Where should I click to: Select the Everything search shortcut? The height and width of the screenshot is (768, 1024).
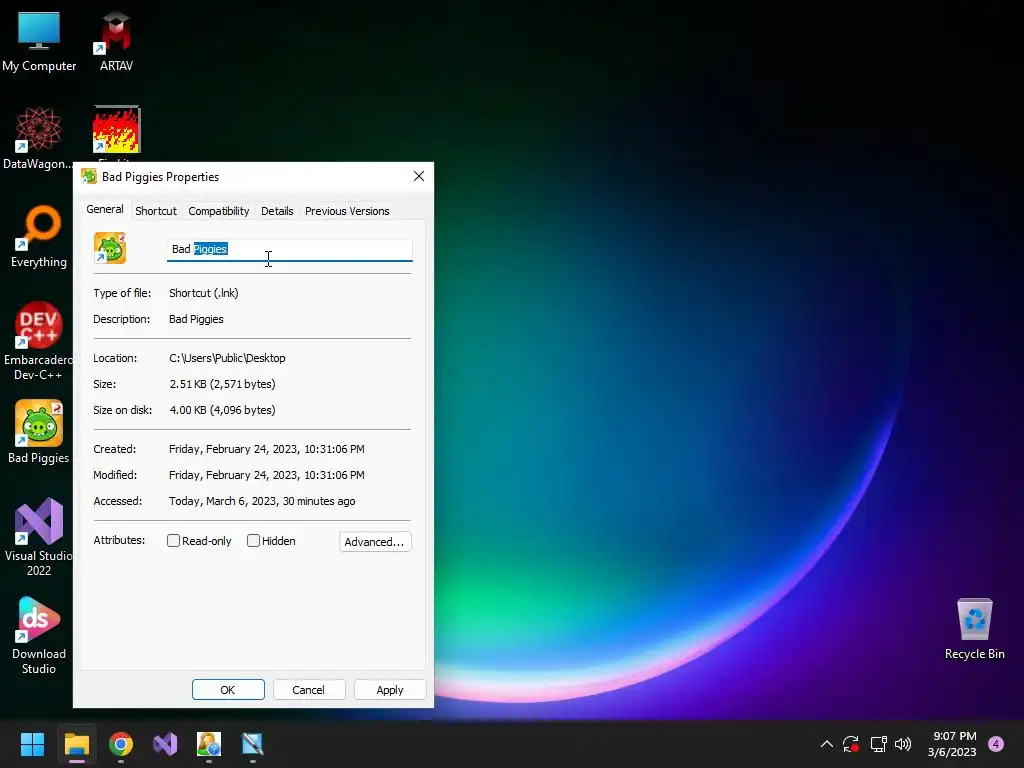tap(39, 236)
